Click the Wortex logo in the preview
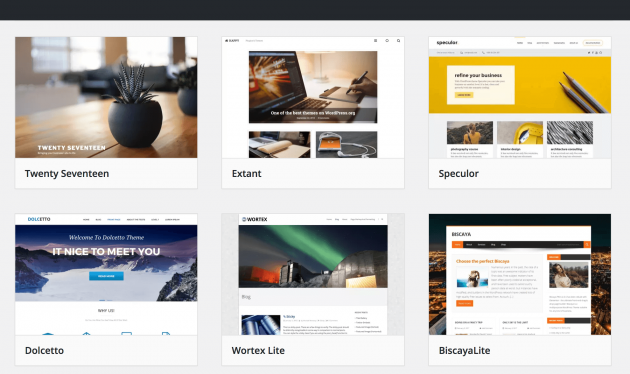Viewport: 630px width, 374px height. tap(254, 219)
